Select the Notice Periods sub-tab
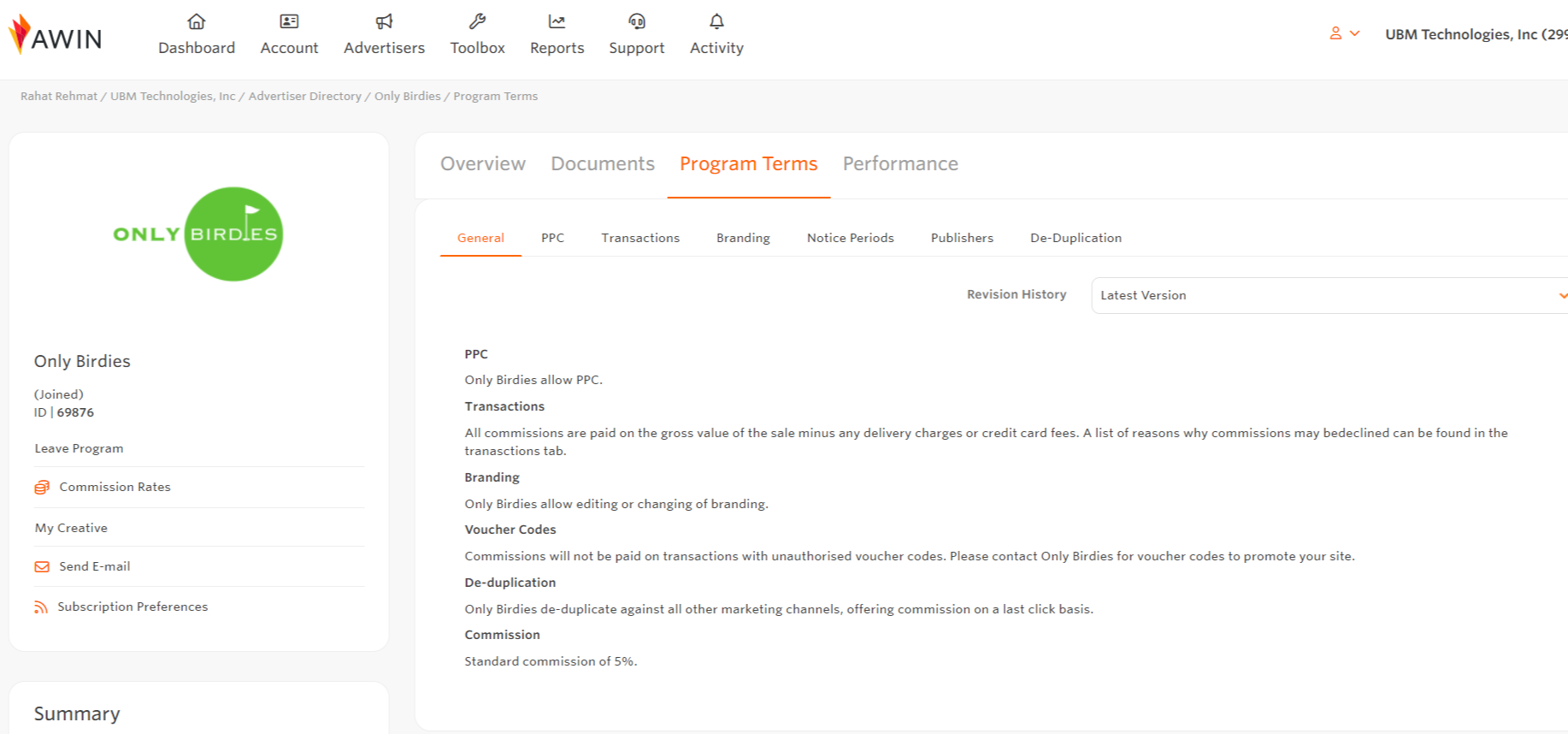Viewport: 1568px width, 734px height. pyautogui.click(x=850, y=238)
